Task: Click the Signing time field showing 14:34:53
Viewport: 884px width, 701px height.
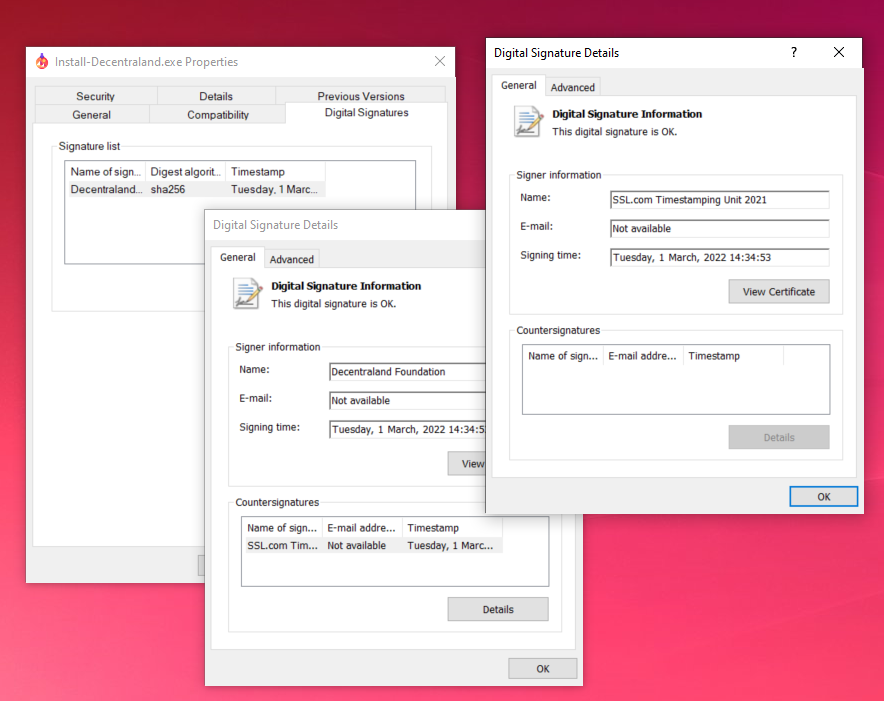Action: (718, 257)
